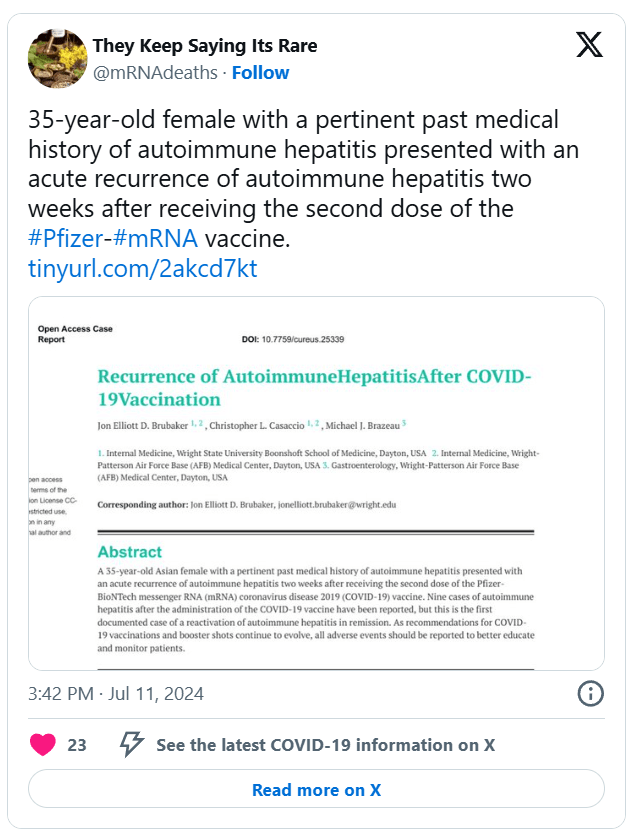Open See the latest COVID-19 information

pyautogui.click(x=325, y=745)
